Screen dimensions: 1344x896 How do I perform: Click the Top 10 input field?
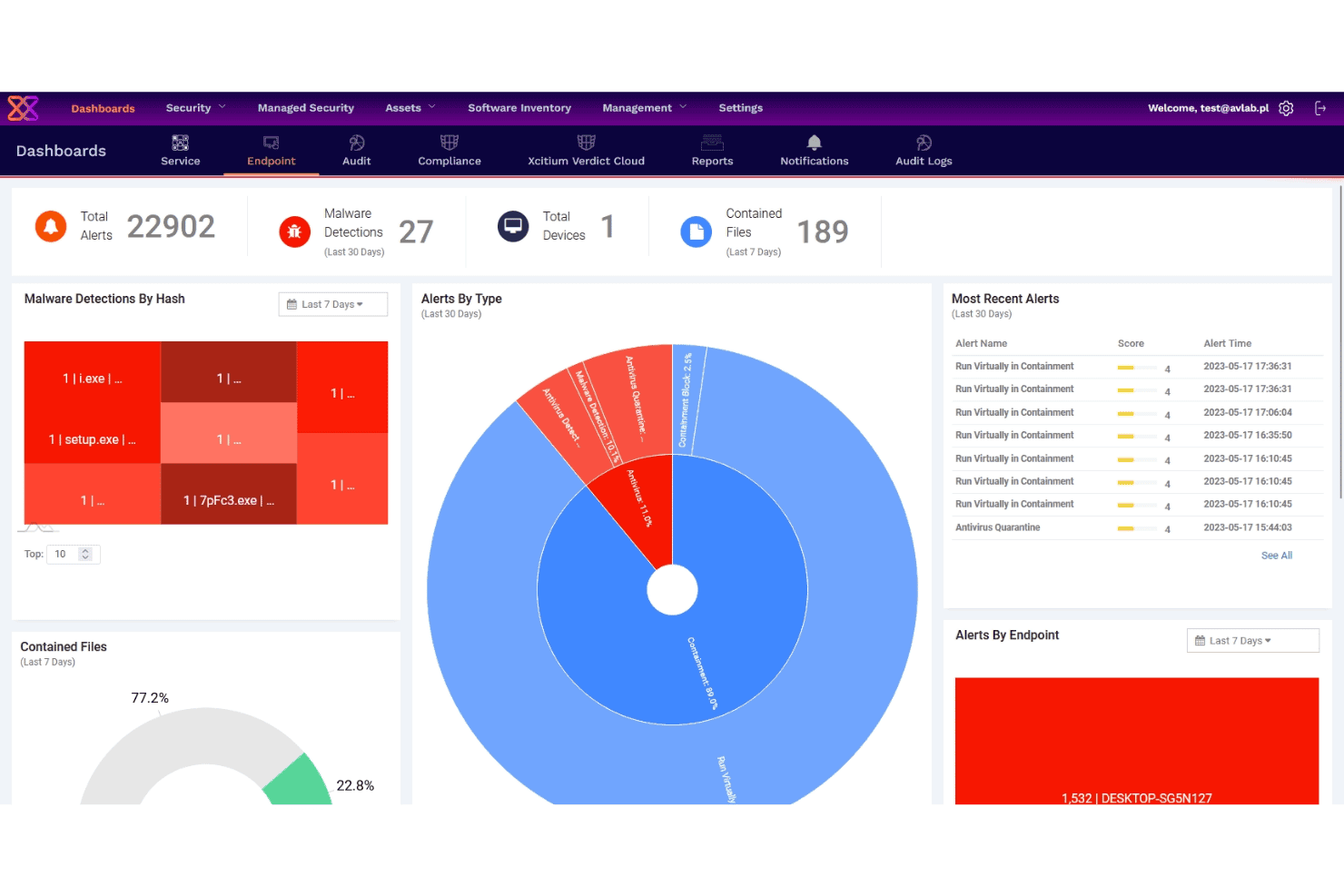(73, 554)
